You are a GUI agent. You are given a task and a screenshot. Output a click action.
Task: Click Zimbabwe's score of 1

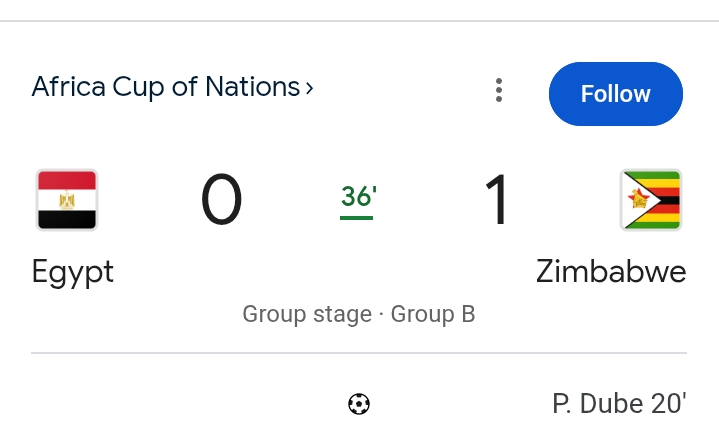[496, 200]
